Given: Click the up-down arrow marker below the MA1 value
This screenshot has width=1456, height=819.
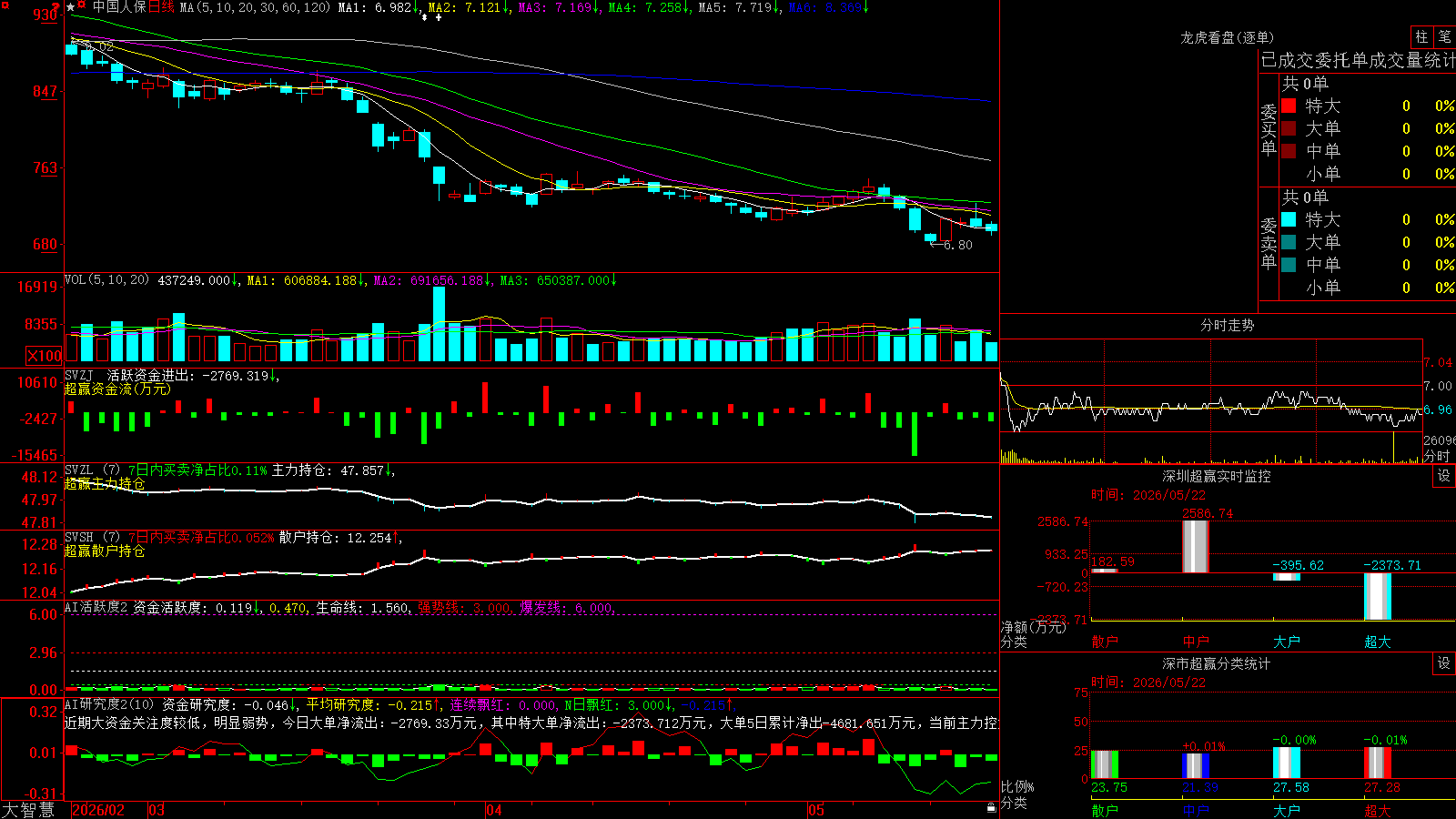Looking at the screenshot, I should click(423, 17).
